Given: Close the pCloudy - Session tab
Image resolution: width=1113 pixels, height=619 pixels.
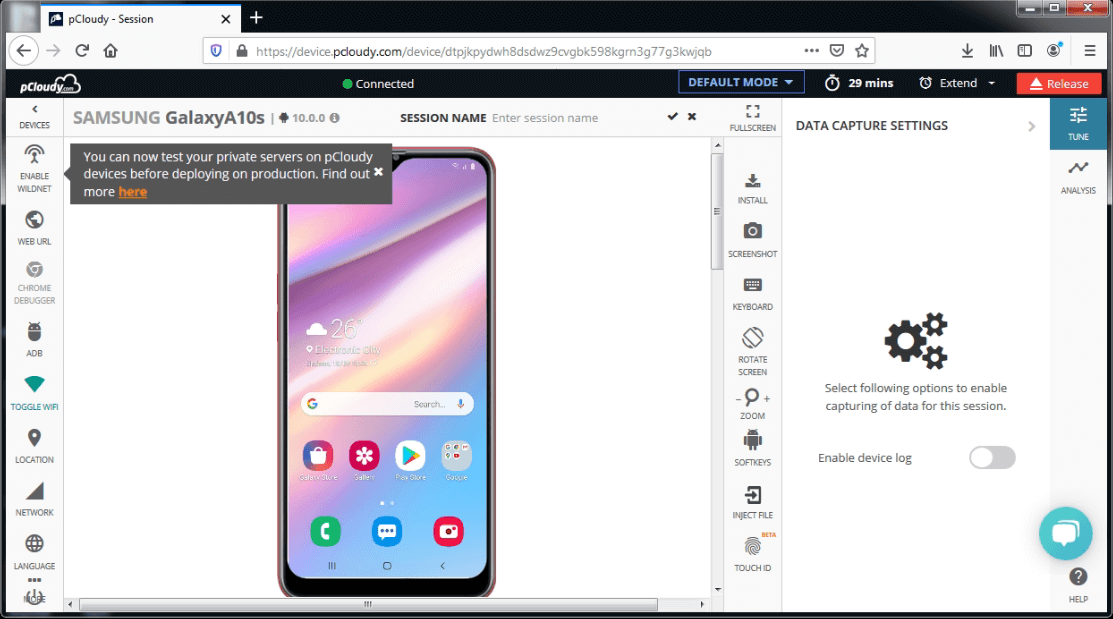Looking at the screenshot, I should coord(226,19).
